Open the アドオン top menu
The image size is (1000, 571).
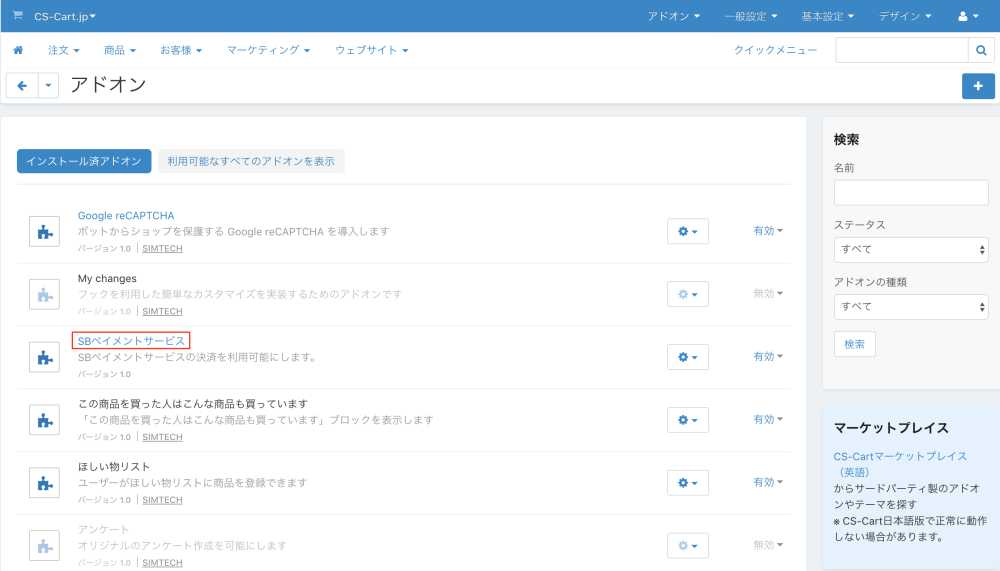[x=673, y=16]
